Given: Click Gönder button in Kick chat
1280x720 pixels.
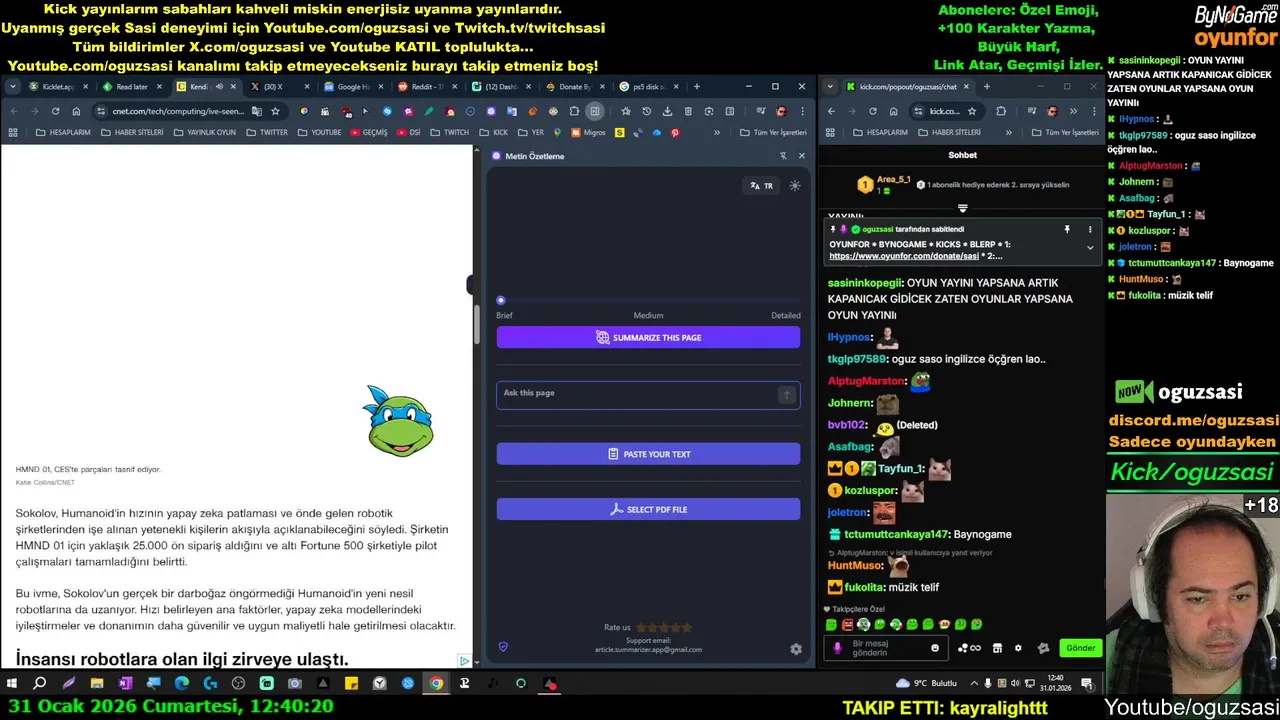Looking at the screenshot, I should tap(1080, 648).
